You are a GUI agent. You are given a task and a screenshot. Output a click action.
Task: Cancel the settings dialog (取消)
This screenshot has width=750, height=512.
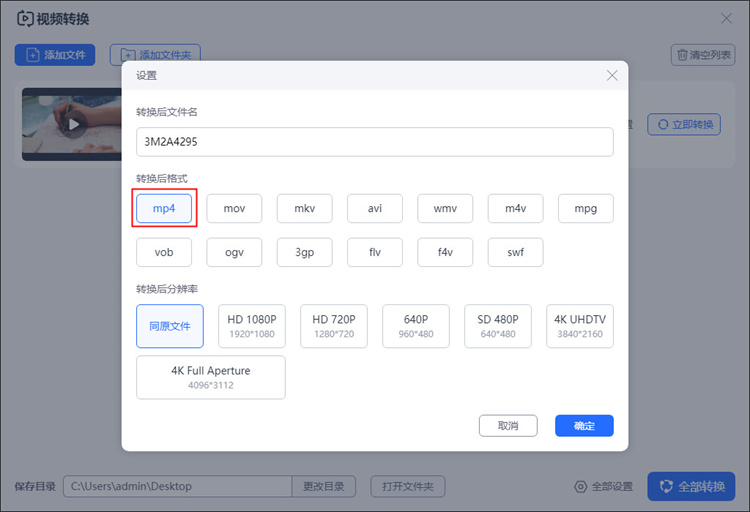508,425
